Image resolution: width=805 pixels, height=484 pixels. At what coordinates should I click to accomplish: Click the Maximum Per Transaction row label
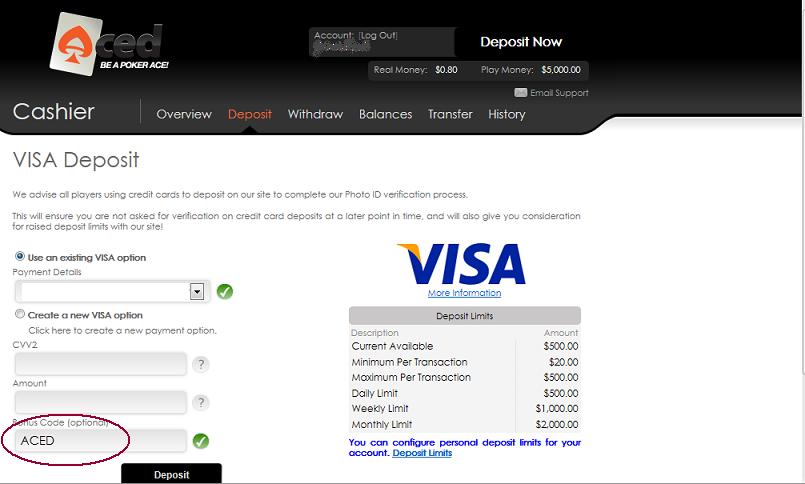(411, 377)
